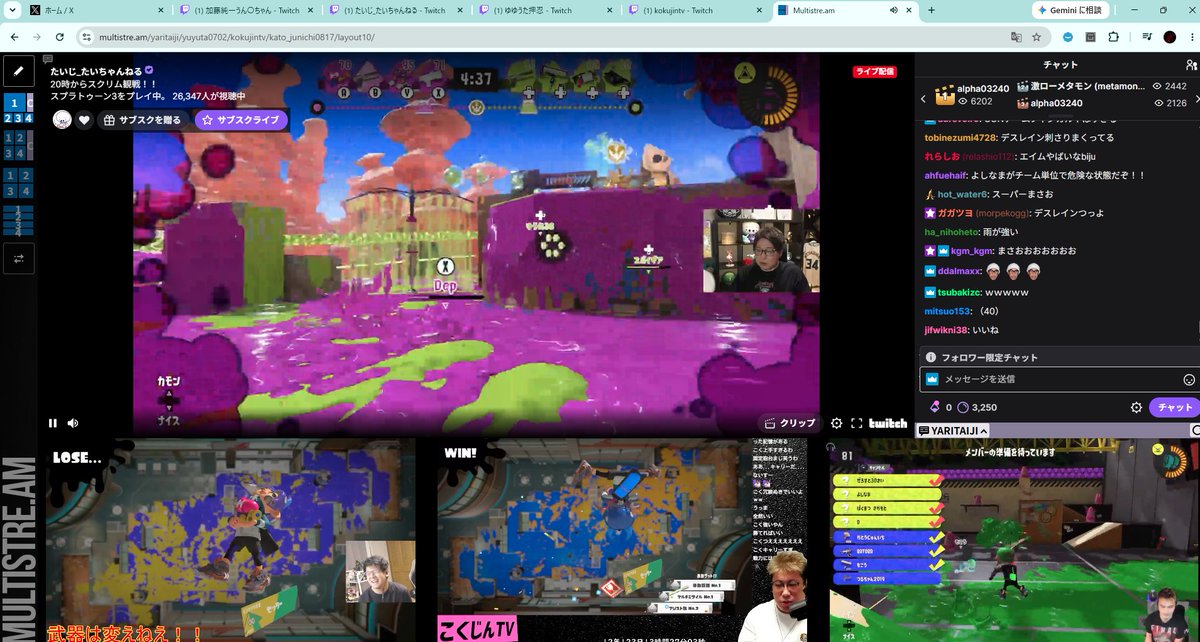
Task: Click the purple チャット send button
Action: (x=1174, y=407)
